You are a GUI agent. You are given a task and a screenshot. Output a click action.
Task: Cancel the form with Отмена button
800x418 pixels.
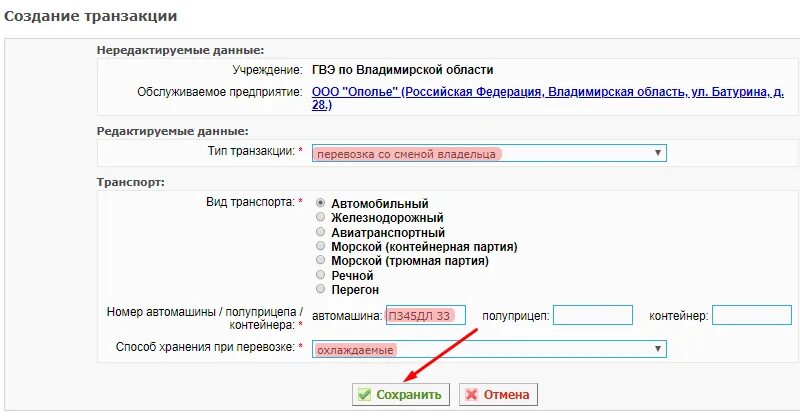point(498,395)
